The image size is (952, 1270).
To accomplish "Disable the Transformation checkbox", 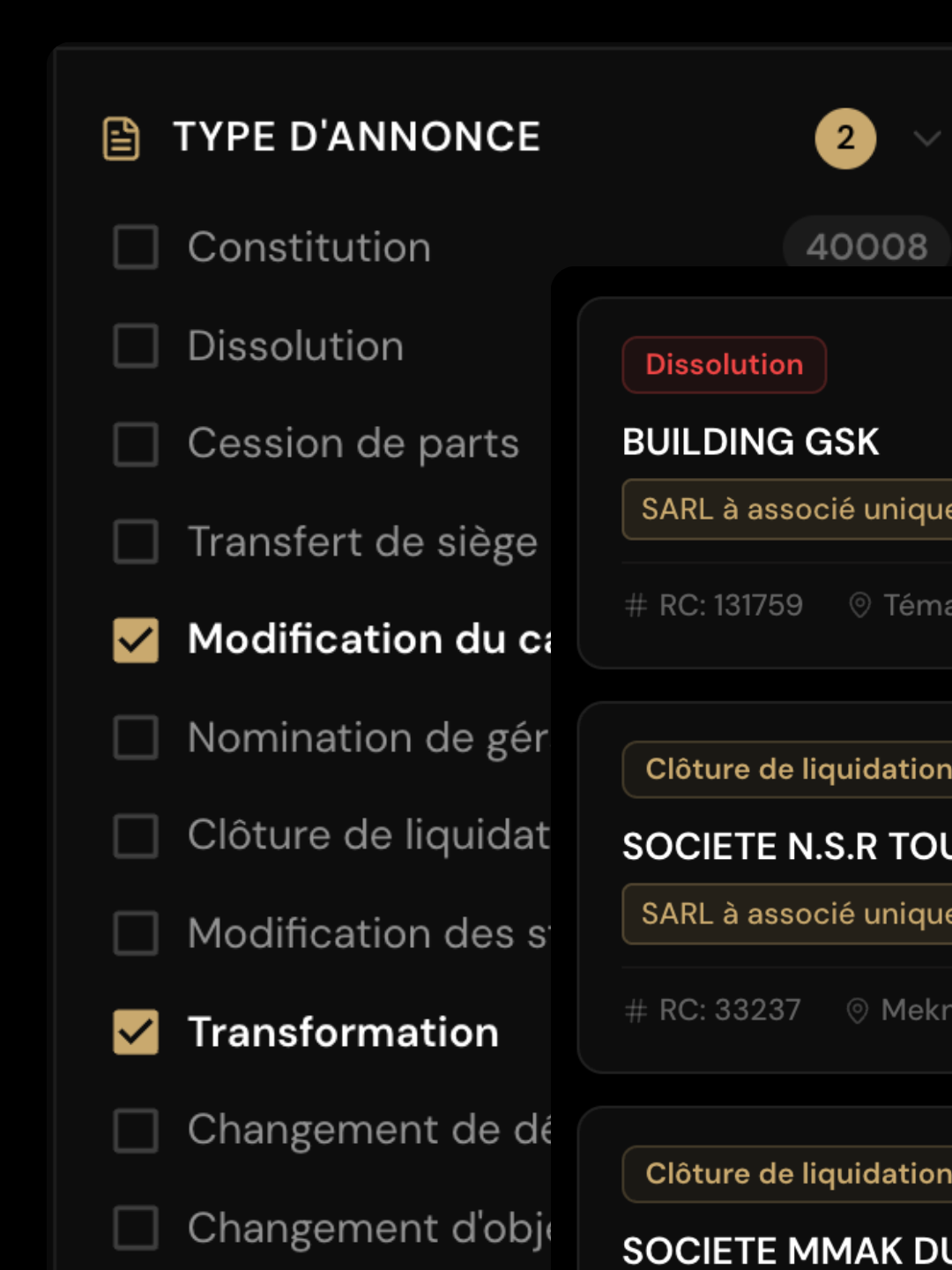I will (x=135, y=1032).
